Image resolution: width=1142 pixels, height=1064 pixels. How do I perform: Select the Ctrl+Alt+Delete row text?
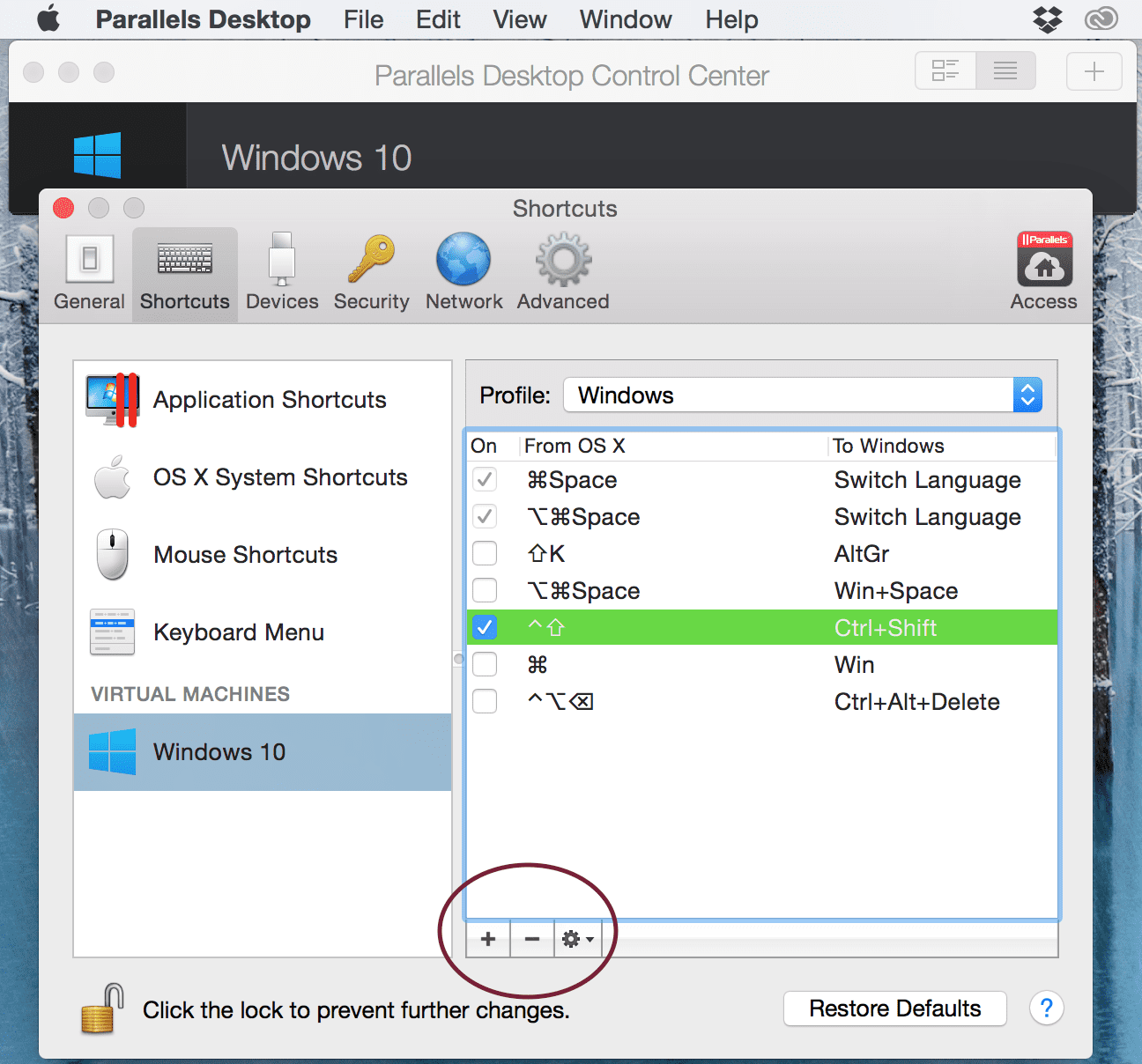click(917, 702)
